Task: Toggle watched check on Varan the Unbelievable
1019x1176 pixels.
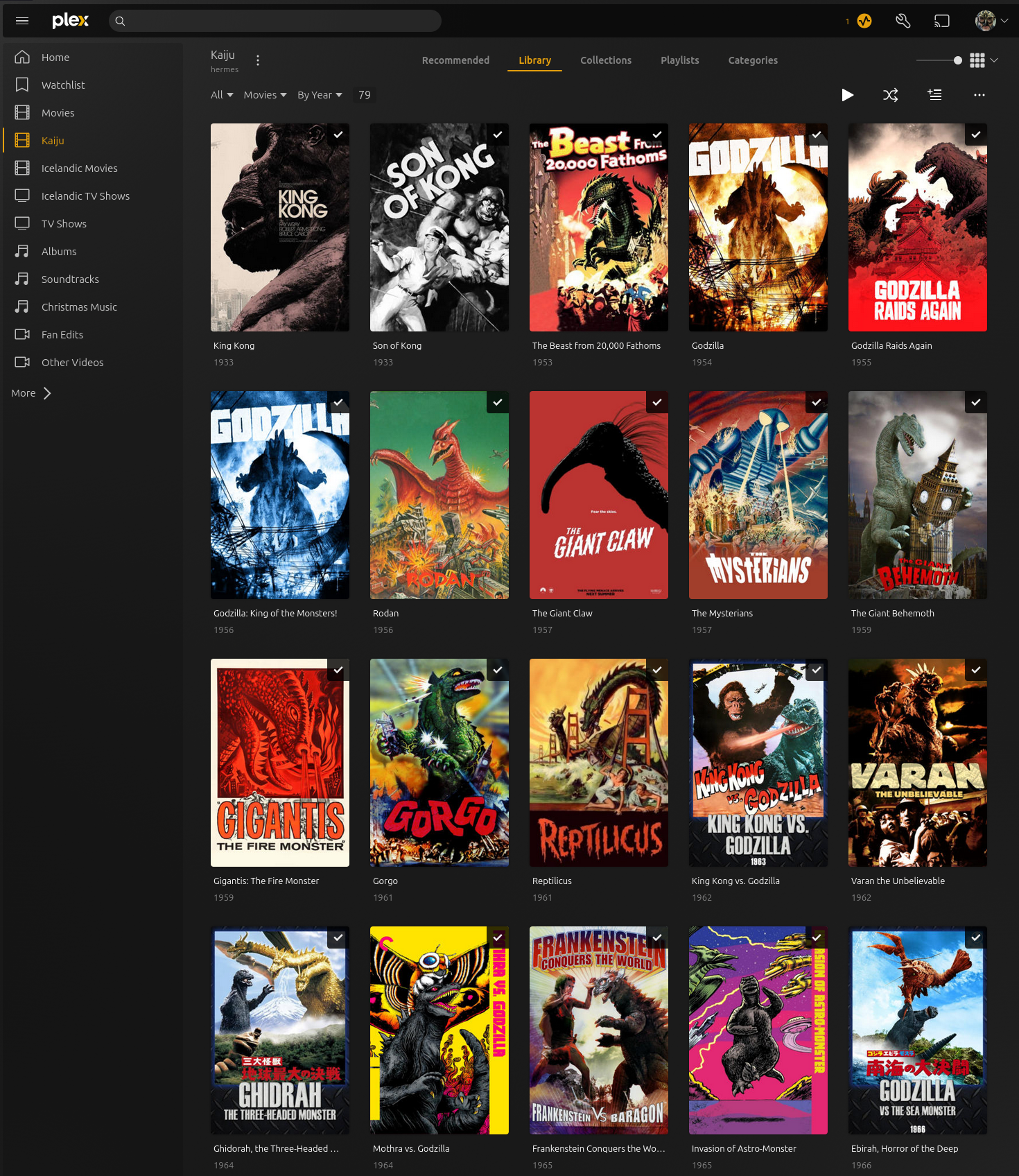Action: pyautogui.click(x=976, y=670)
